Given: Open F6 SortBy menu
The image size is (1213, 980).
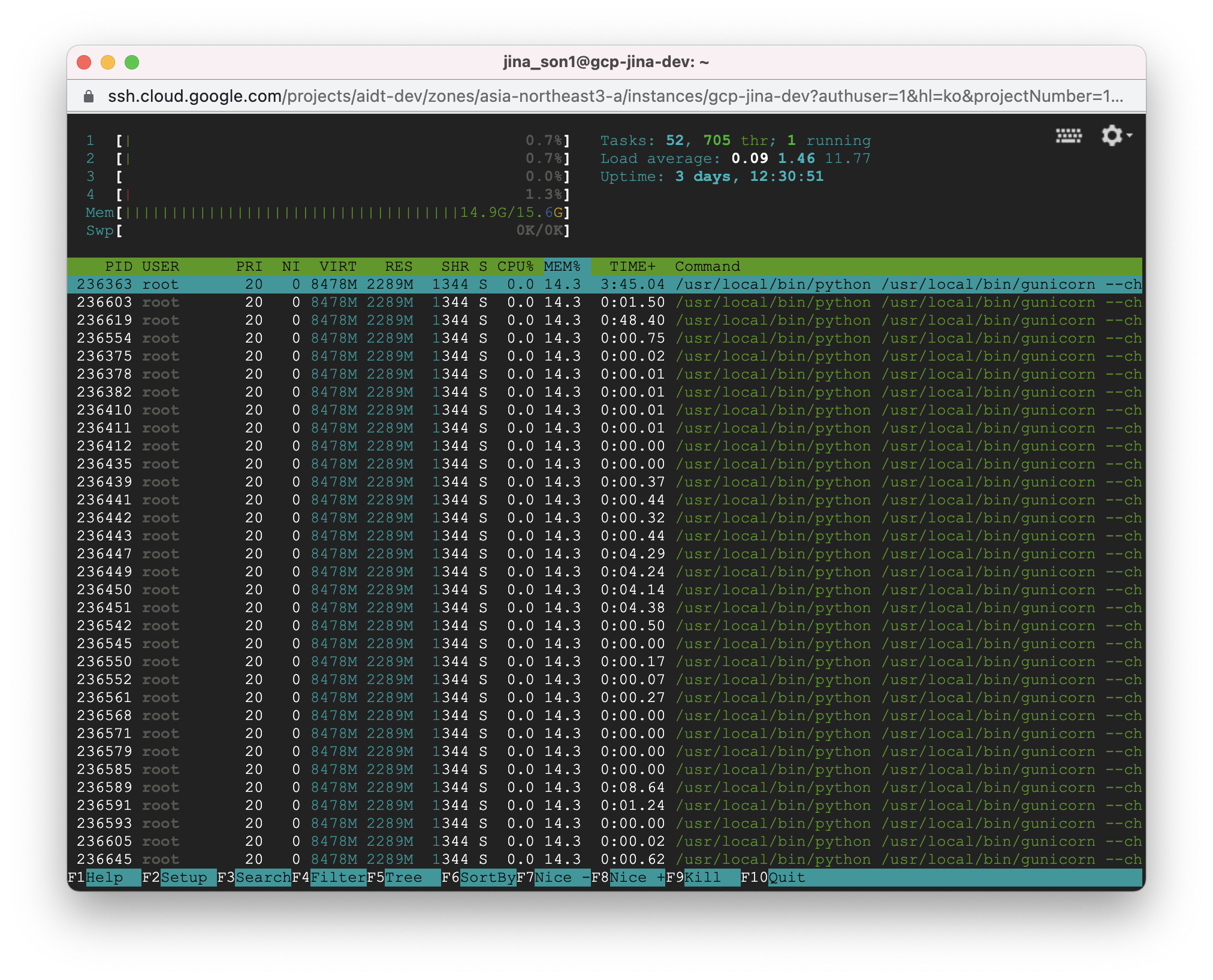Looking at the screenshot, I should 487,878.
